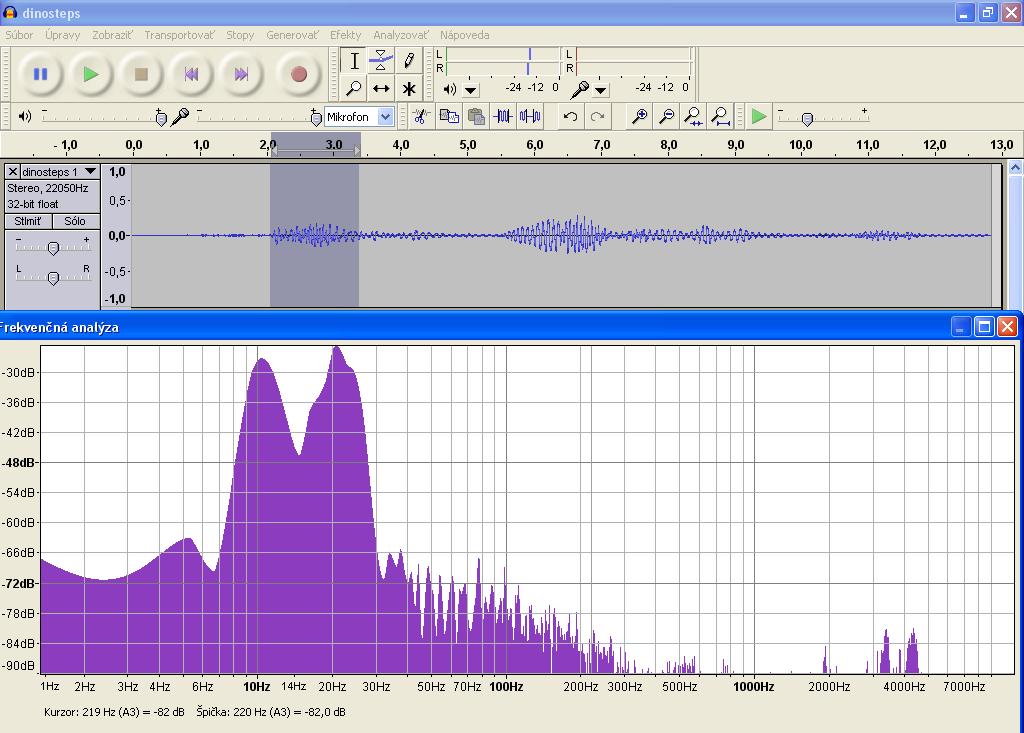Select the Zoom magnifier tool in tools palette
The width and height of the screenshot is (1024, 733).
tap(354, 88)
